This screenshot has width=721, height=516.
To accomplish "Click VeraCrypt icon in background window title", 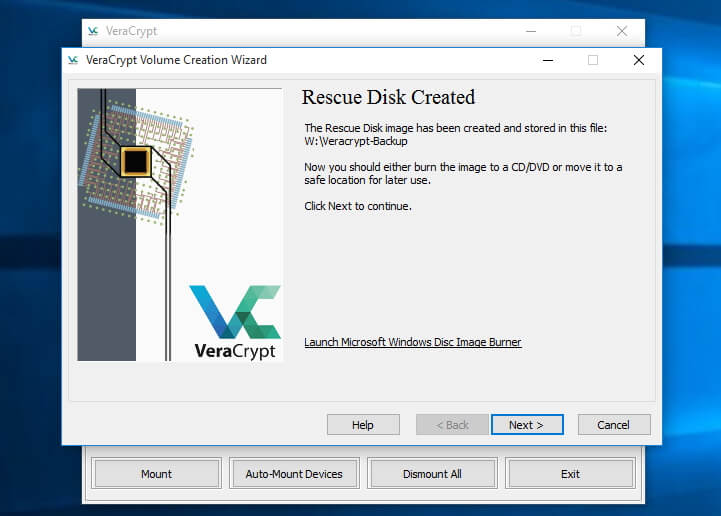I will tap(93, 31).
